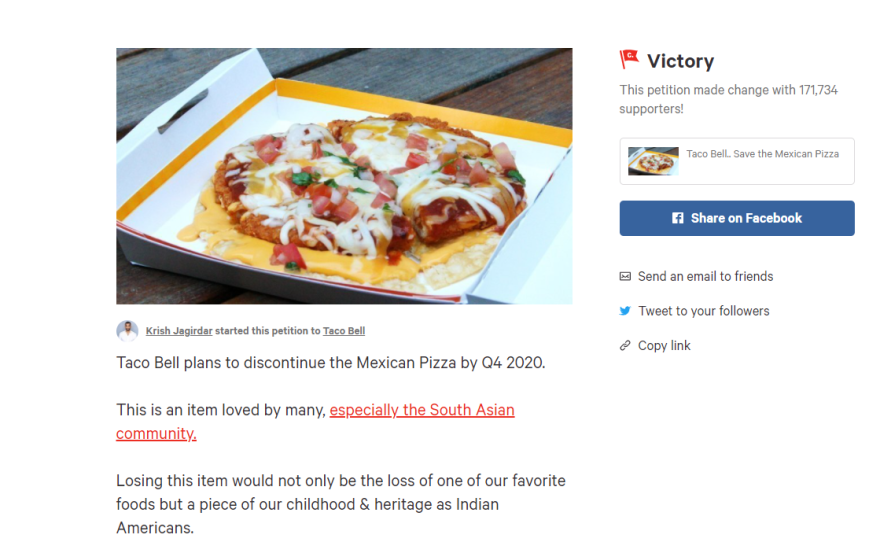Select Tweet to your followers
The height and width of the screenshot is (542, 880).
tap(704, 311)
